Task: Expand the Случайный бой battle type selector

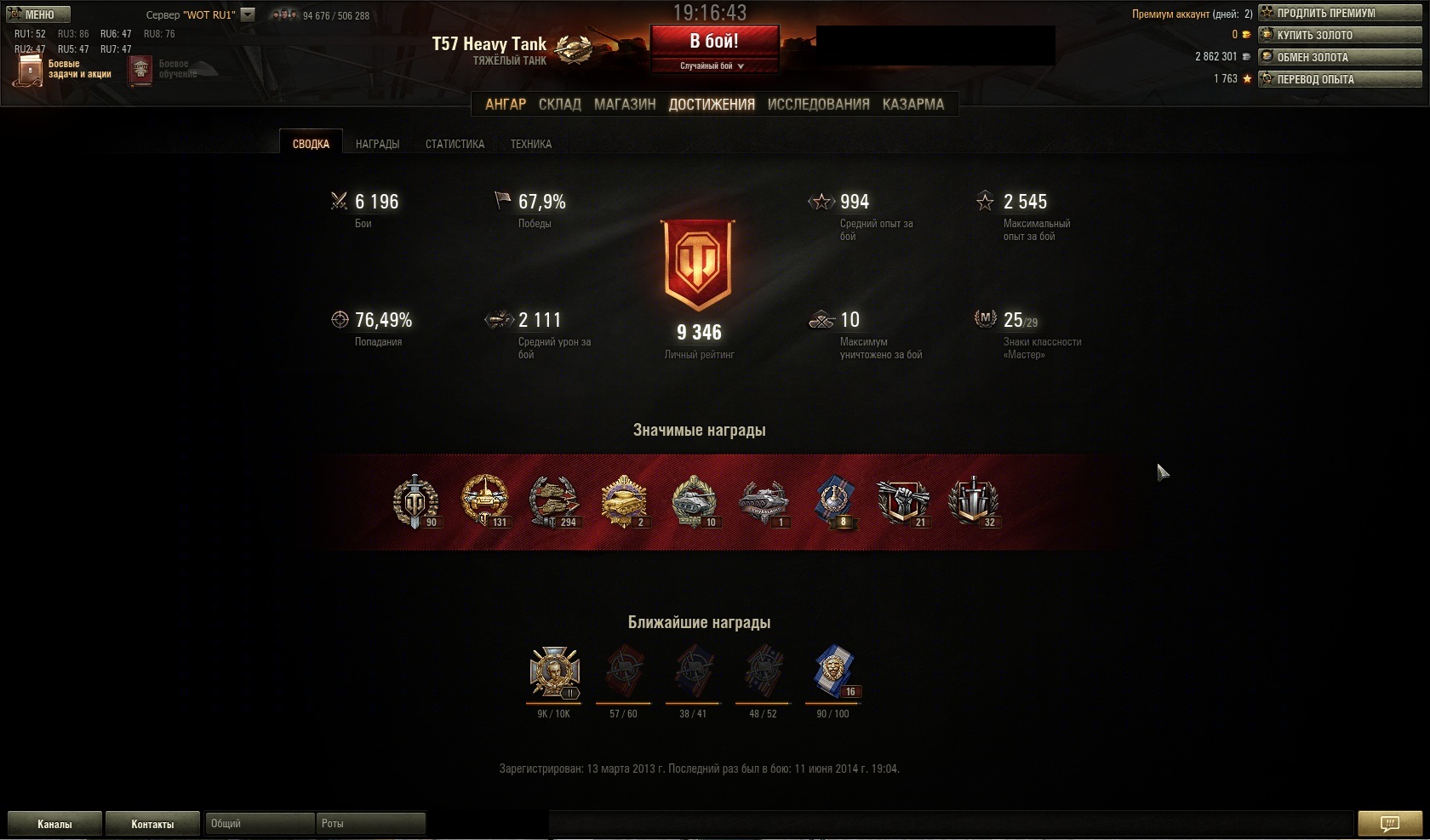Action: (x=713, y=66)
